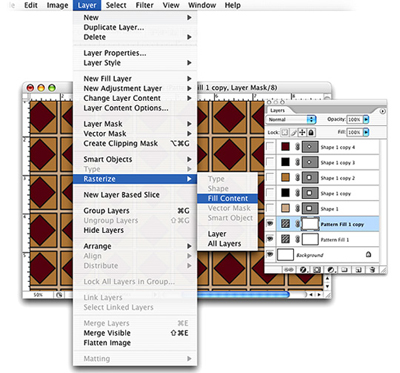Show the Shape 1 copy layer

[270, 193]
